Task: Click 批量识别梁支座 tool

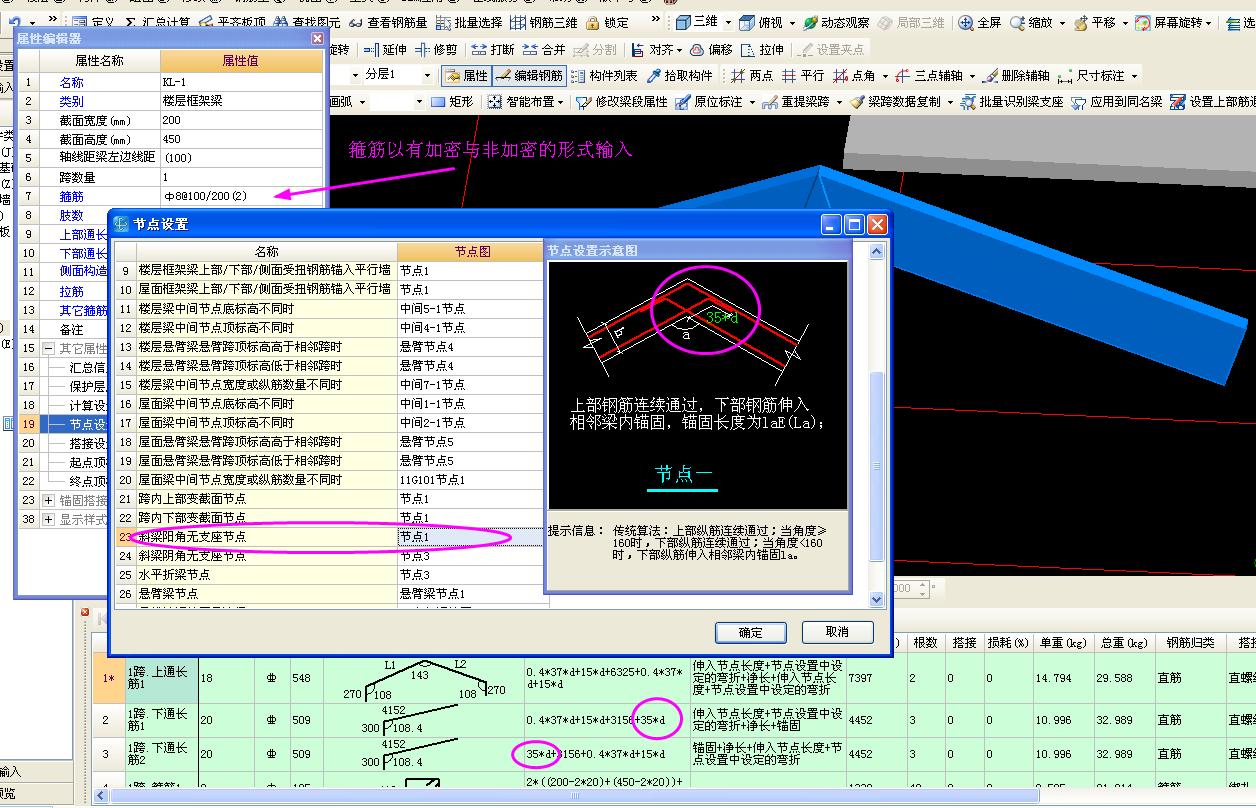Action: coord(1011,101)
